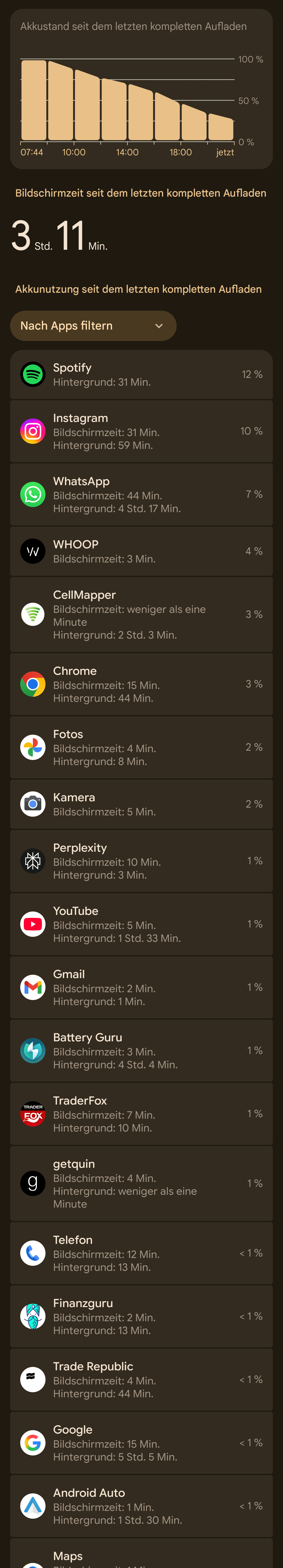Open the Telefon usage entry
283x1568 pixels.
141,1253
